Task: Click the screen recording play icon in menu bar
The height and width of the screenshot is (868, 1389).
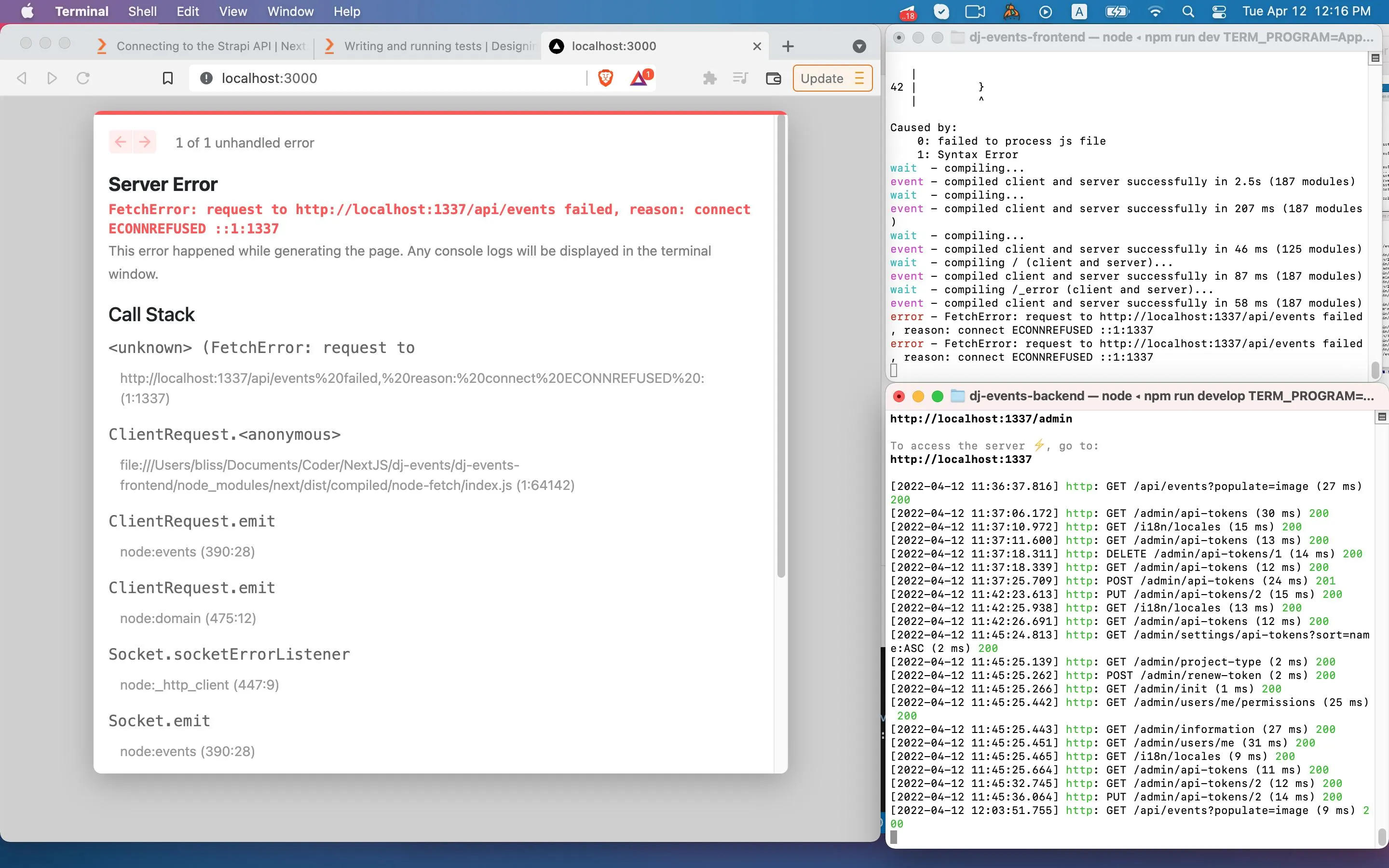Action: click(x=1045, y=12)
